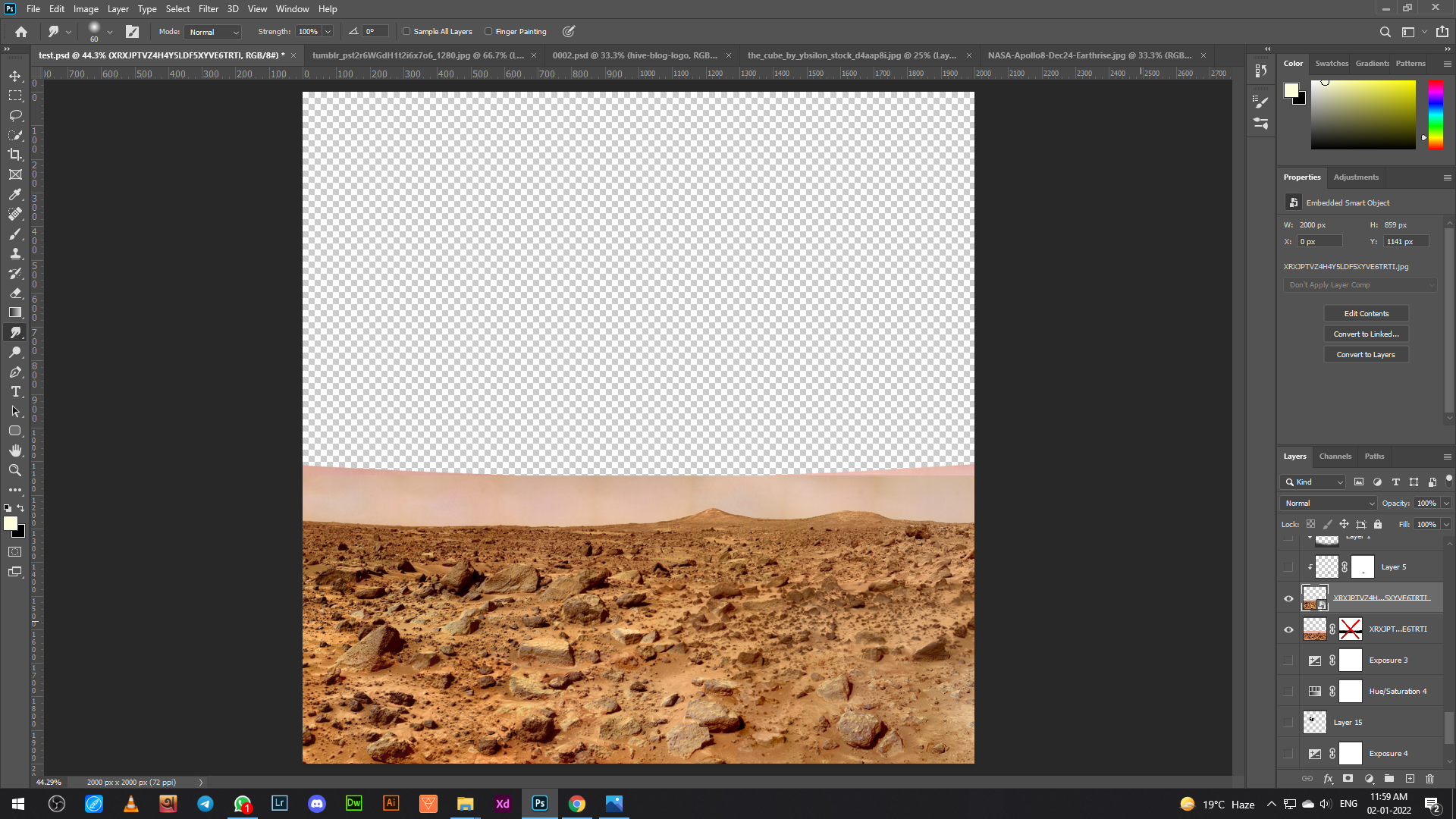The width and height of the screenshot is (1456, 819).
Task: Open the Select menu
Action: click(177, 9)
